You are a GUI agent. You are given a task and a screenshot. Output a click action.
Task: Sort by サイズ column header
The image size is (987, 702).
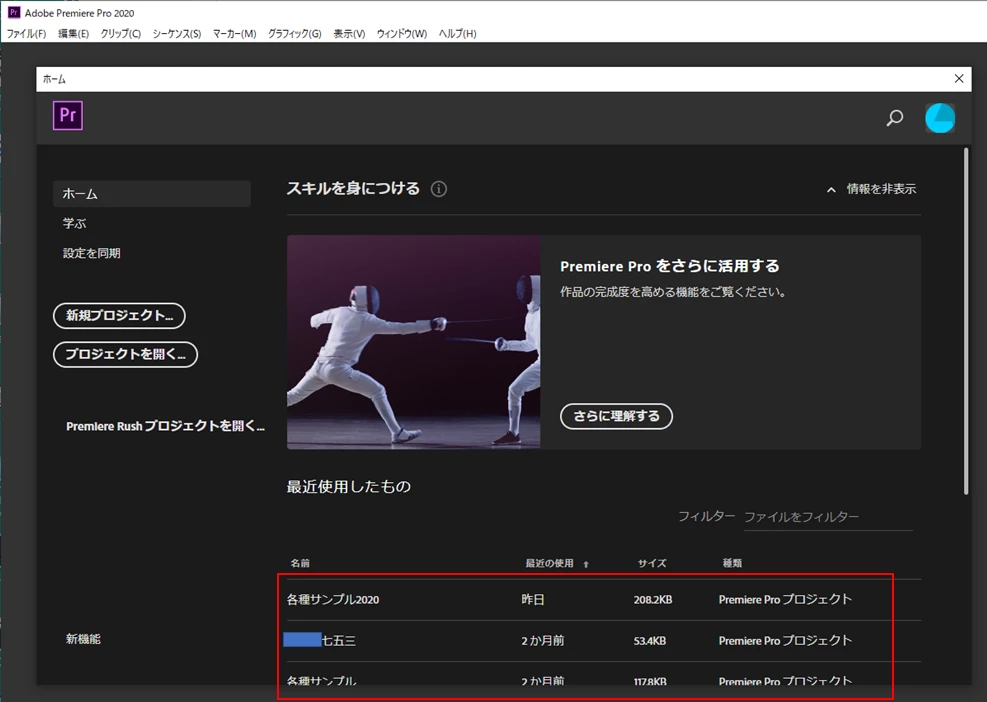(x=652, y=563)
